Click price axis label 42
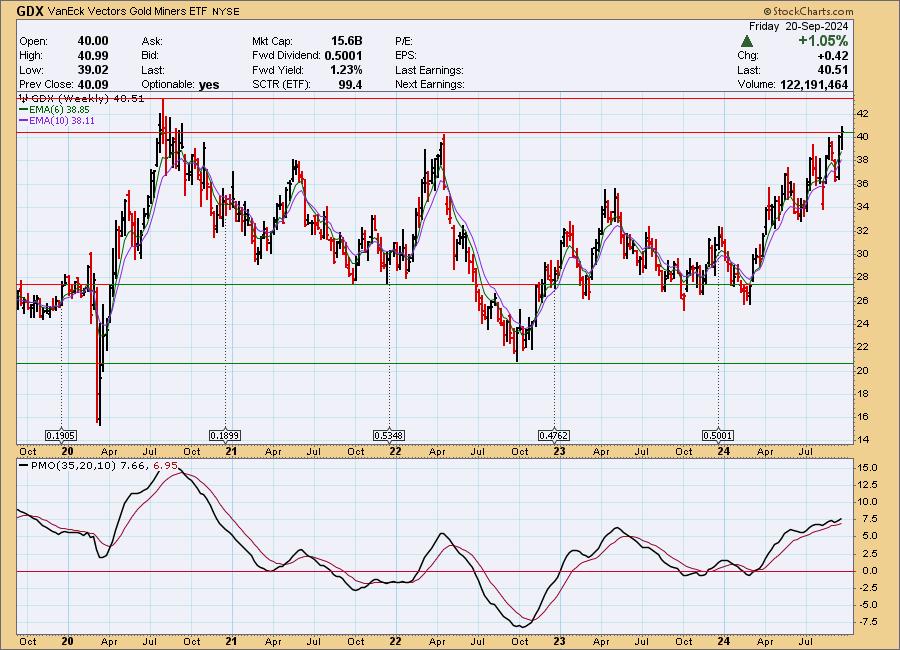This screenshot has width=900, height=650. click(x=862, y=114)
